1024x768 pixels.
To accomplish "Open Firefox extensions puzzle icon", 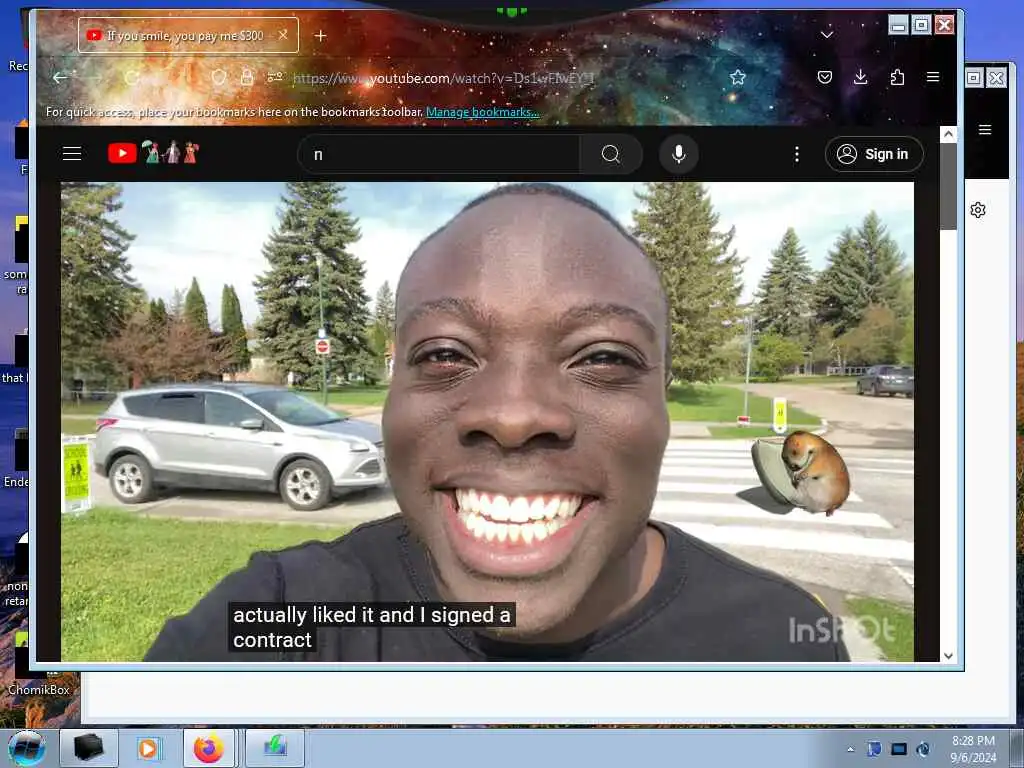I will click(x=897, y=78).
